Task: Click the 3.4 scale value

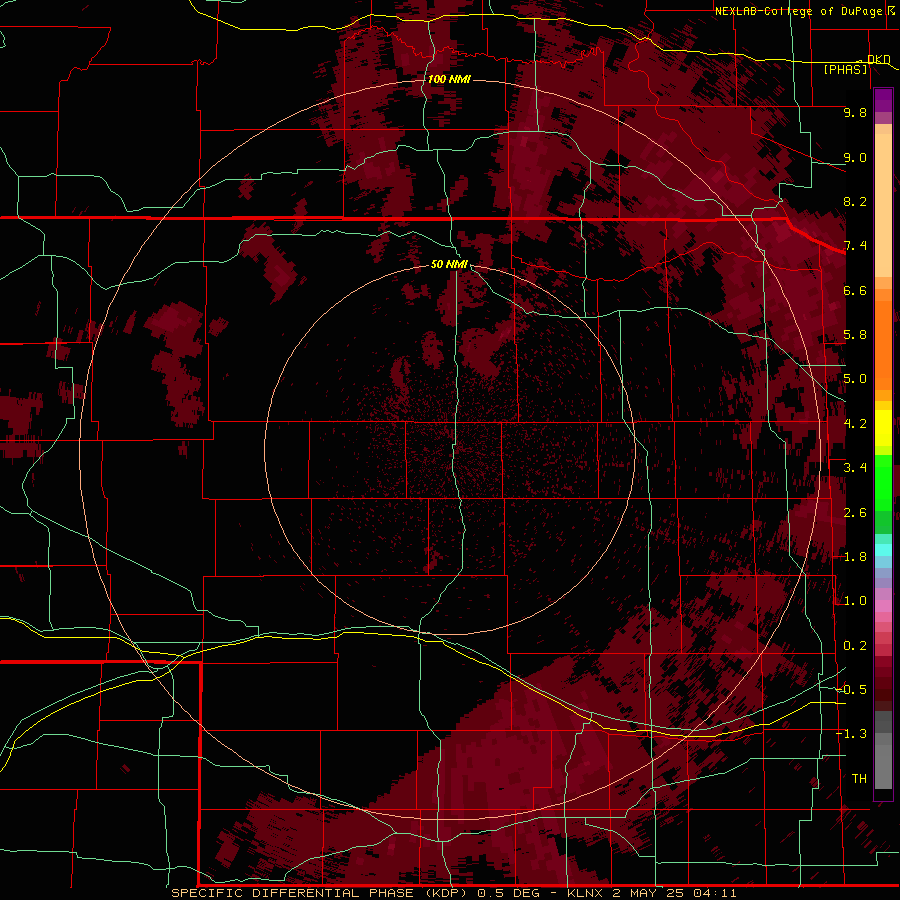Action: point(855,468)
